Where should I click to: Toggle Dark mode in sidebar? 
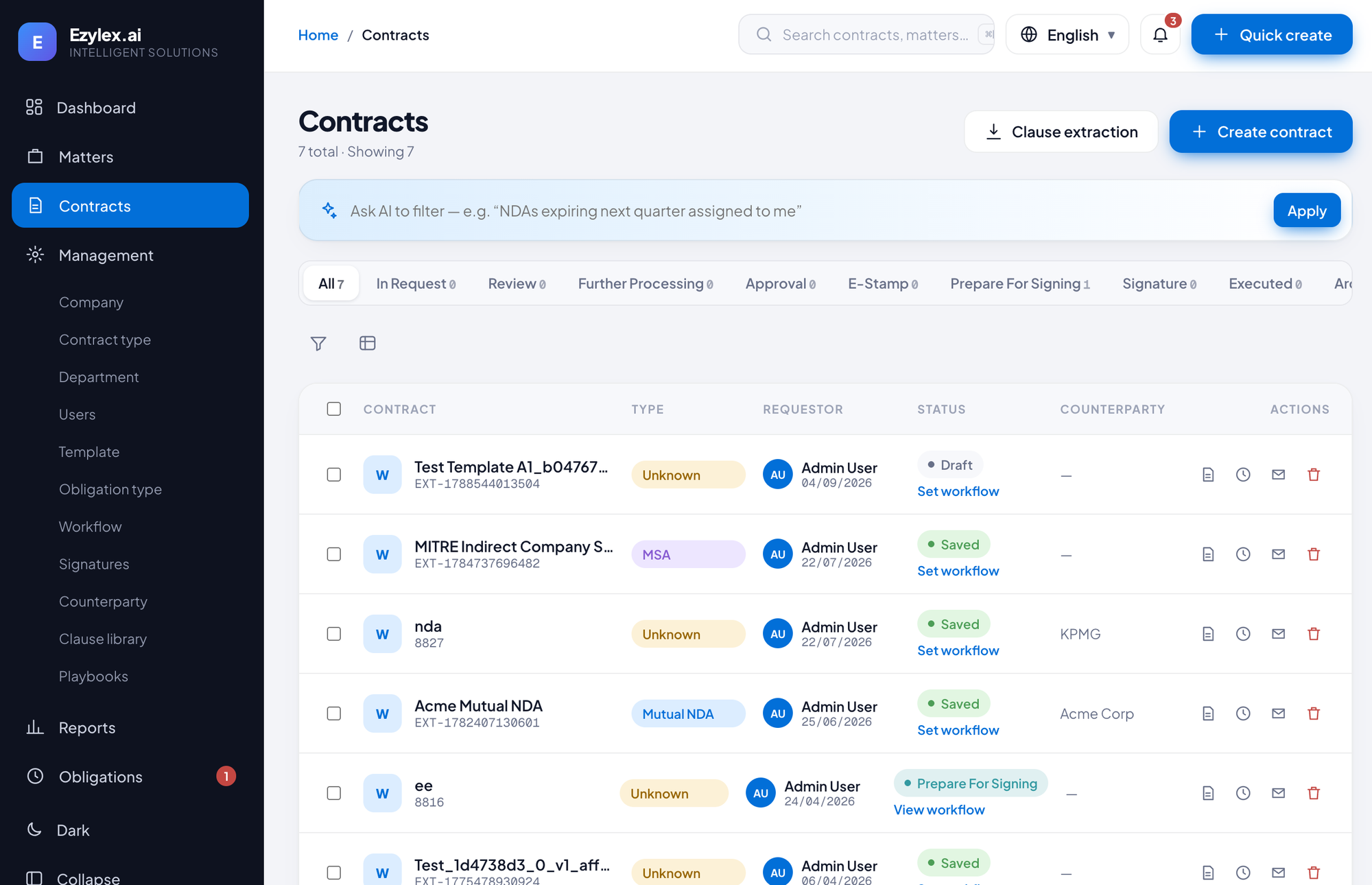(x=130, y=830)
